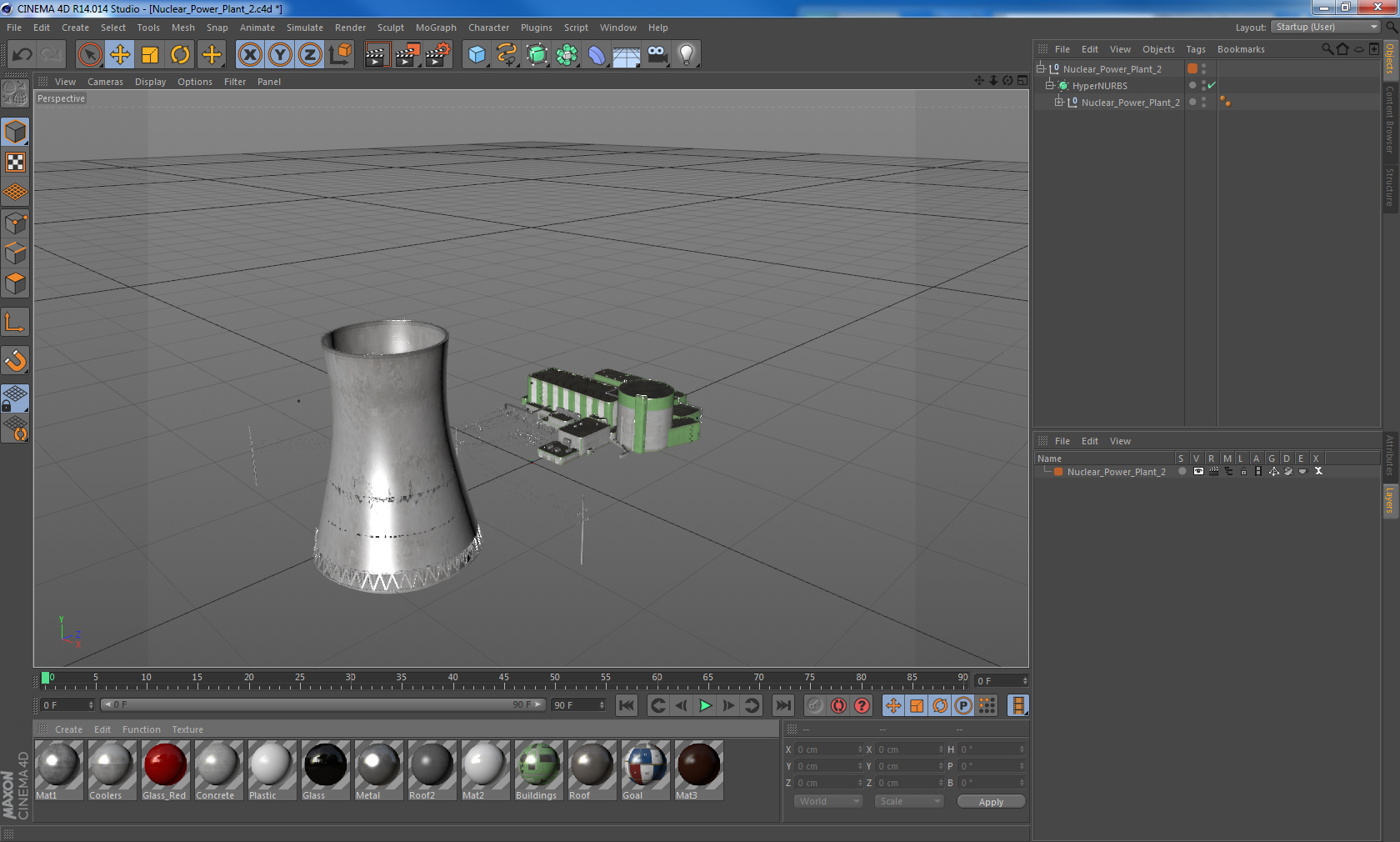Collapse the Nuclear_Power_Plant_2 root object
1400x842 pixels.
[x=1041, y=68]
